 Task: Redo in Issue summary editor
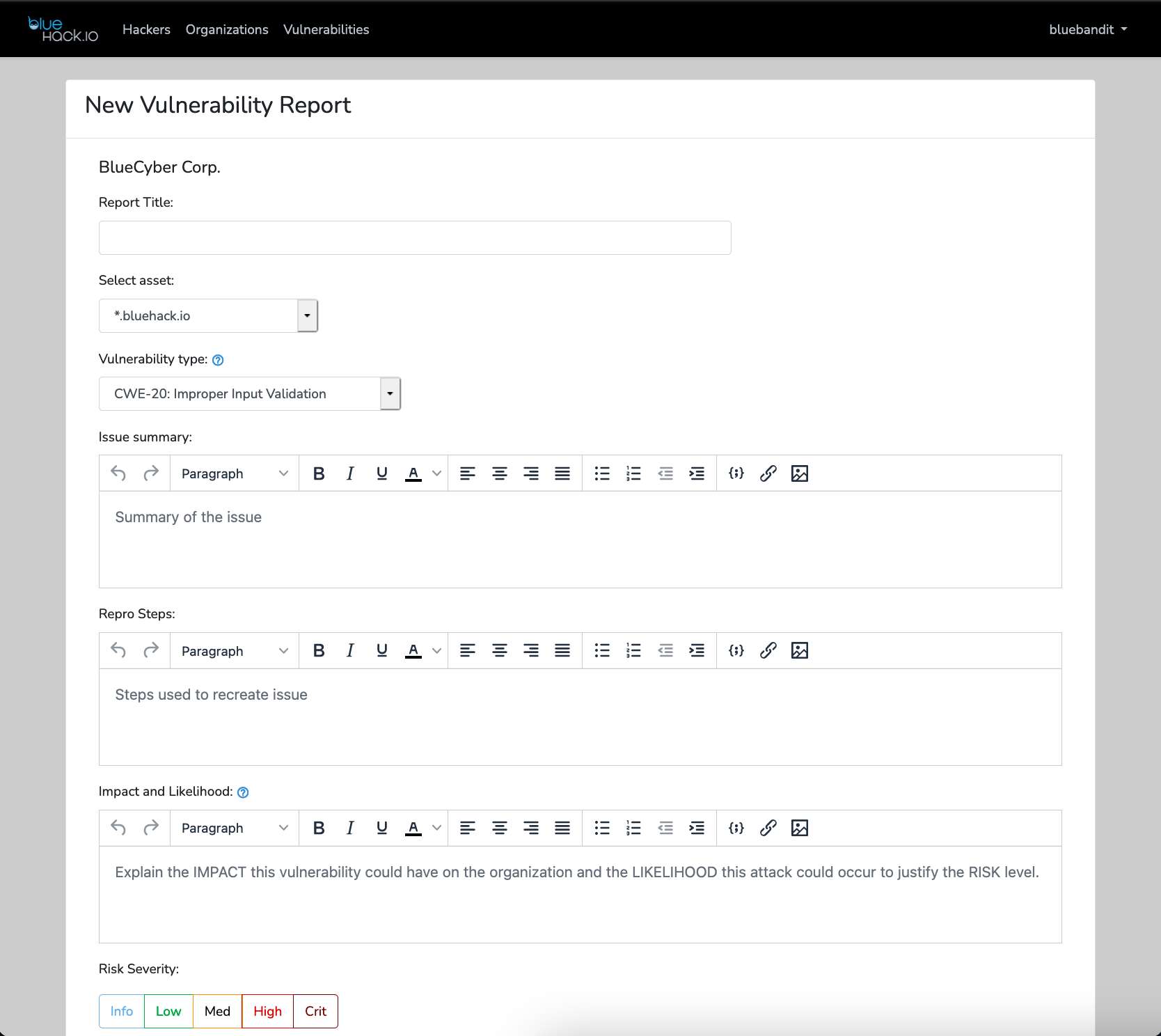(x=150, y=473)
